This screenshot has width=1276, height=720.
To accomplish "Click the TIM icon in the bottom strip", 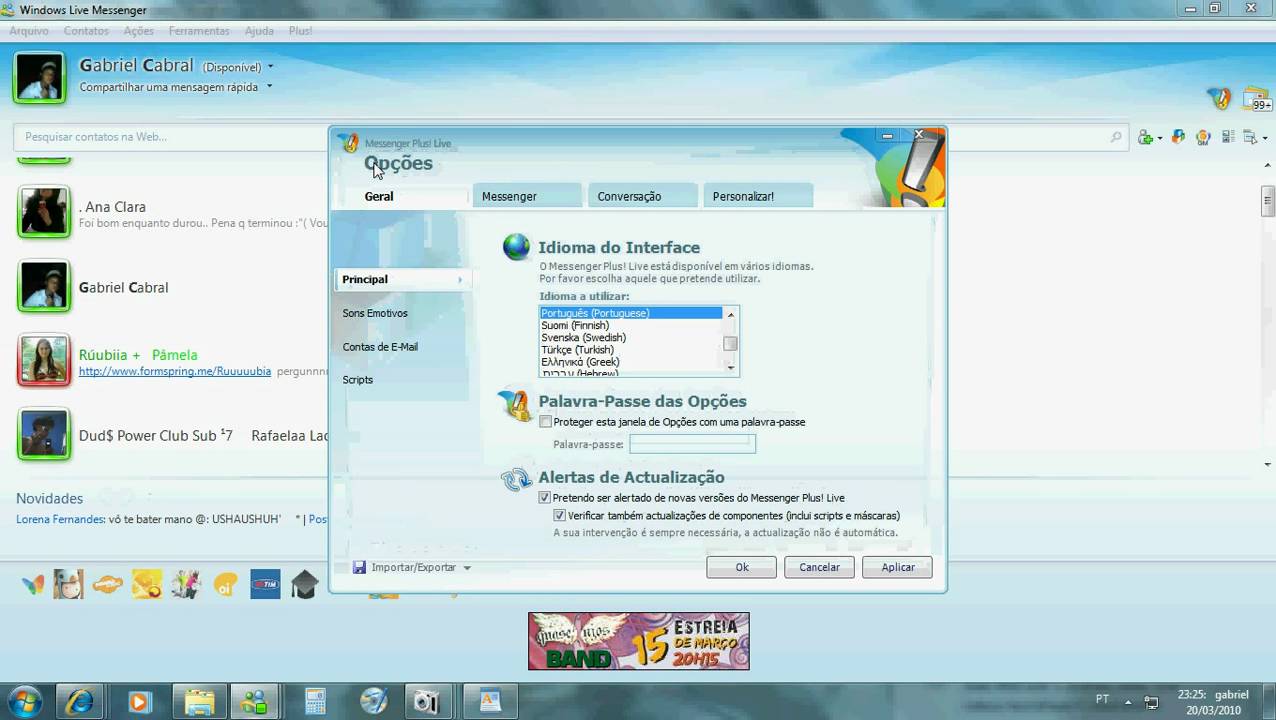I will tap(265, 584).
